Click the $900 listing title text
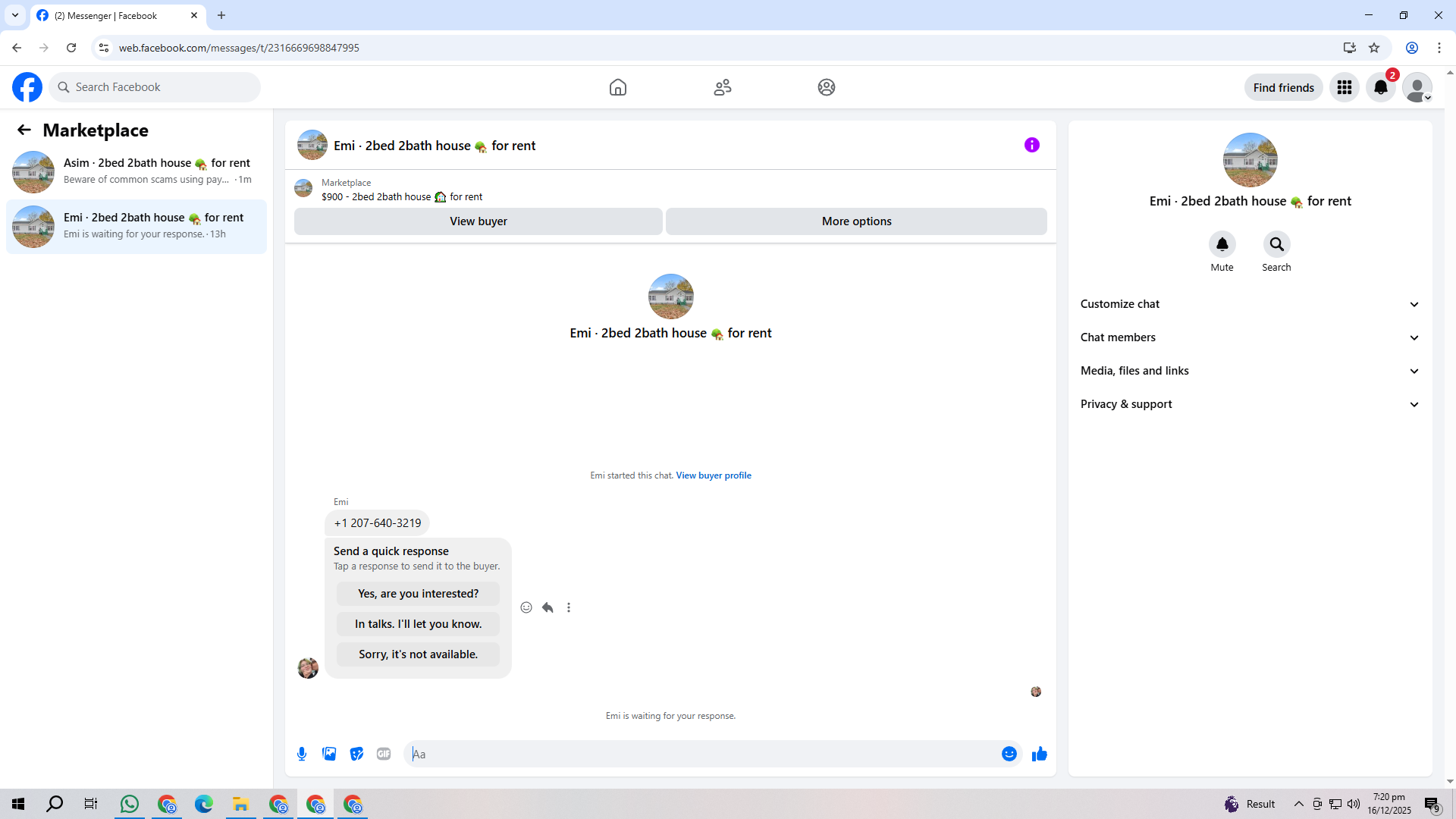Screen dimensions: 1456x819 (402, 197)
